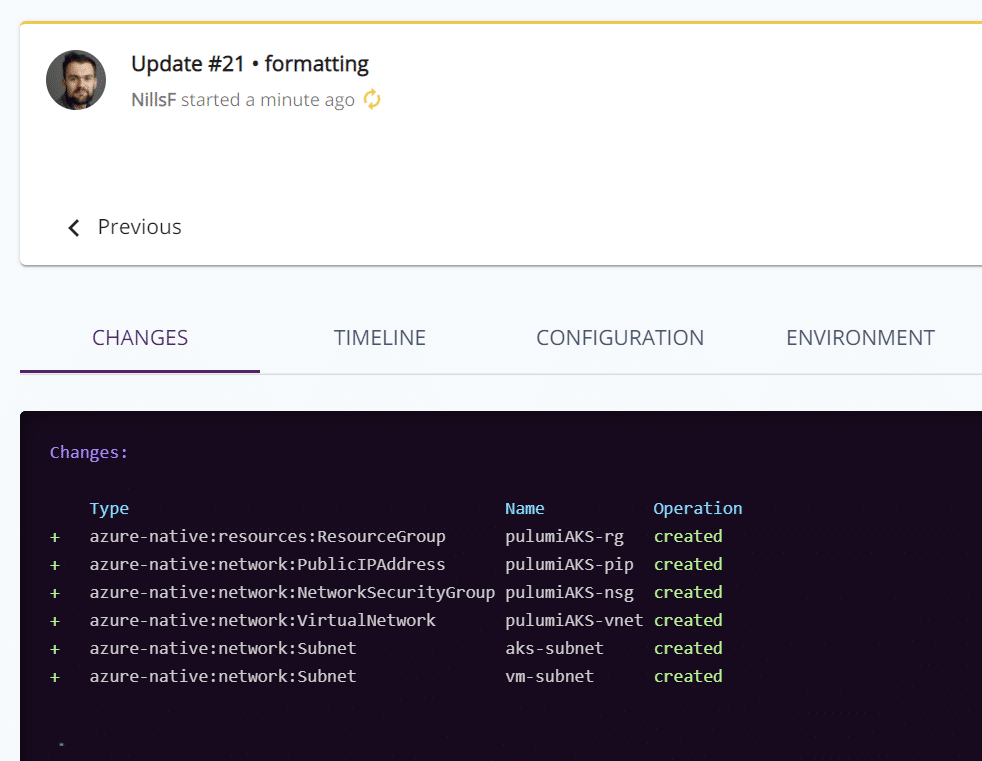Click the NillsF username link
Viewport: 982px width, 761px height.
pos(153,100)
